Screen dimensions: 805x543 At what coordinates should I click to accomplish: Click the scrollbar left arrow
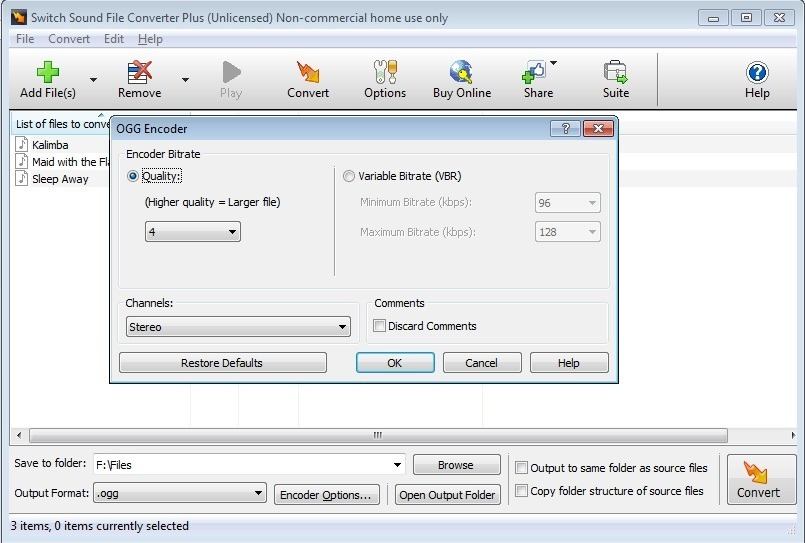click(x=19, y=435)
